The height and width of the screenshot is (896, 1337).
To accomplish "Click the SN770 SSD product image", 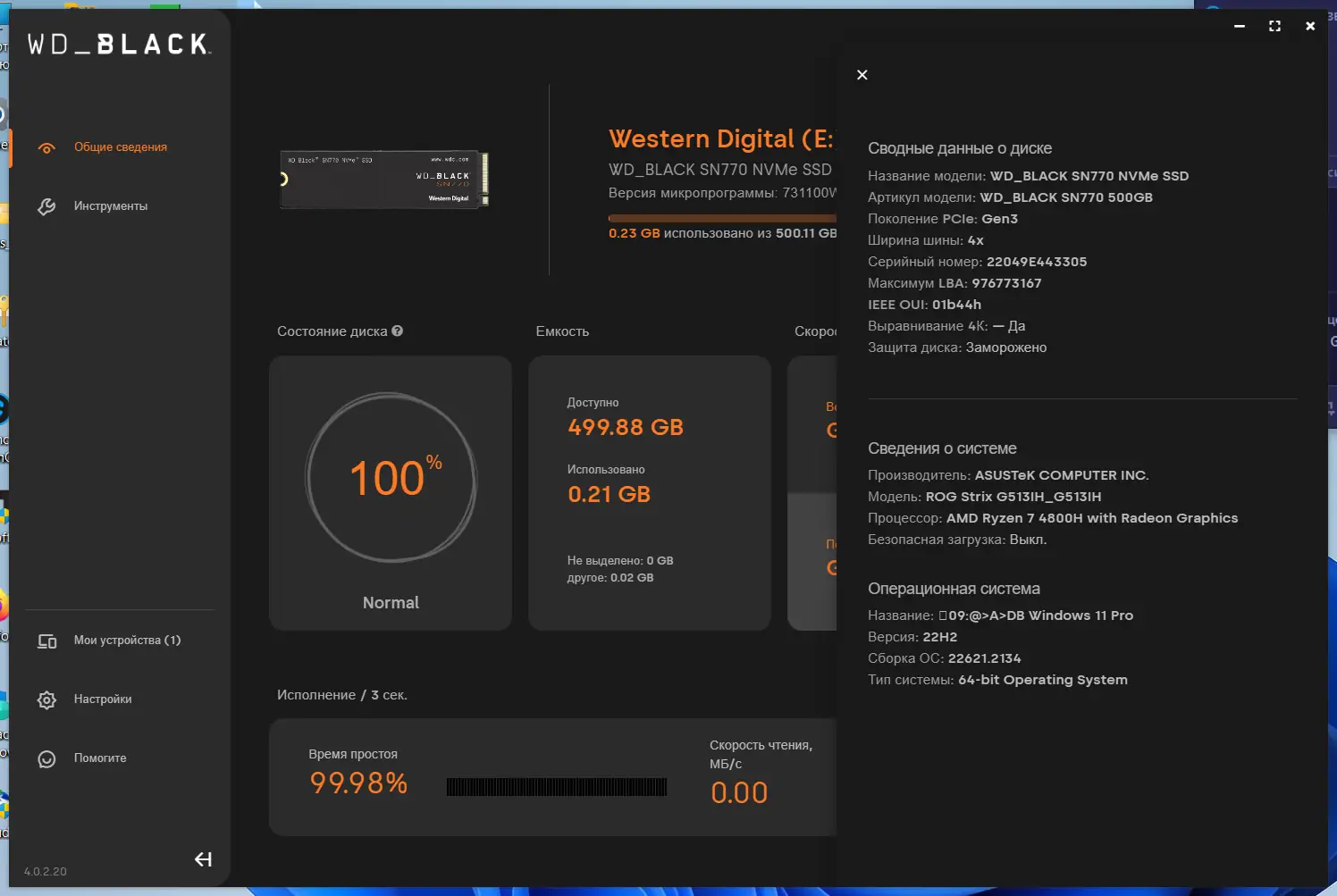I will 384,179.
